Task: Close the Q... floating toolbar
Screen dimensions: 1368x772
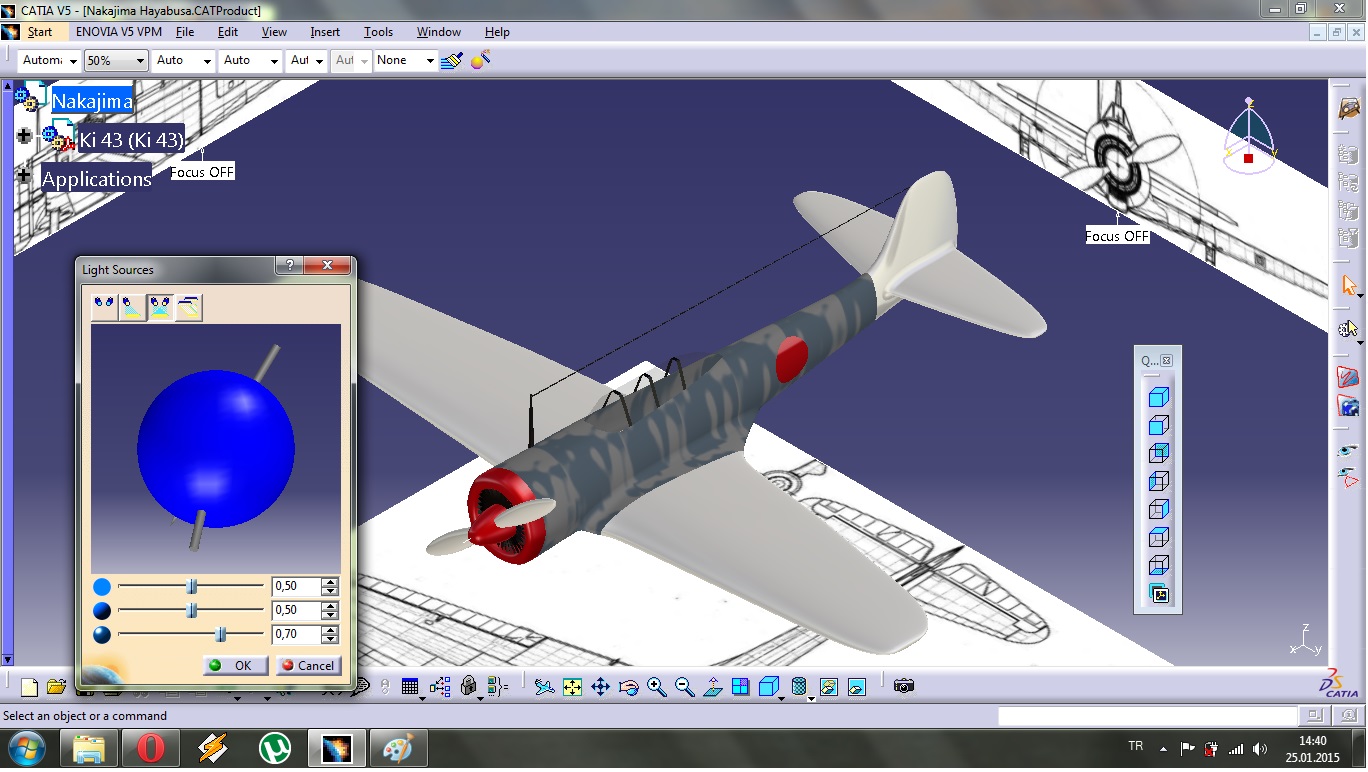Action: 1166,360
